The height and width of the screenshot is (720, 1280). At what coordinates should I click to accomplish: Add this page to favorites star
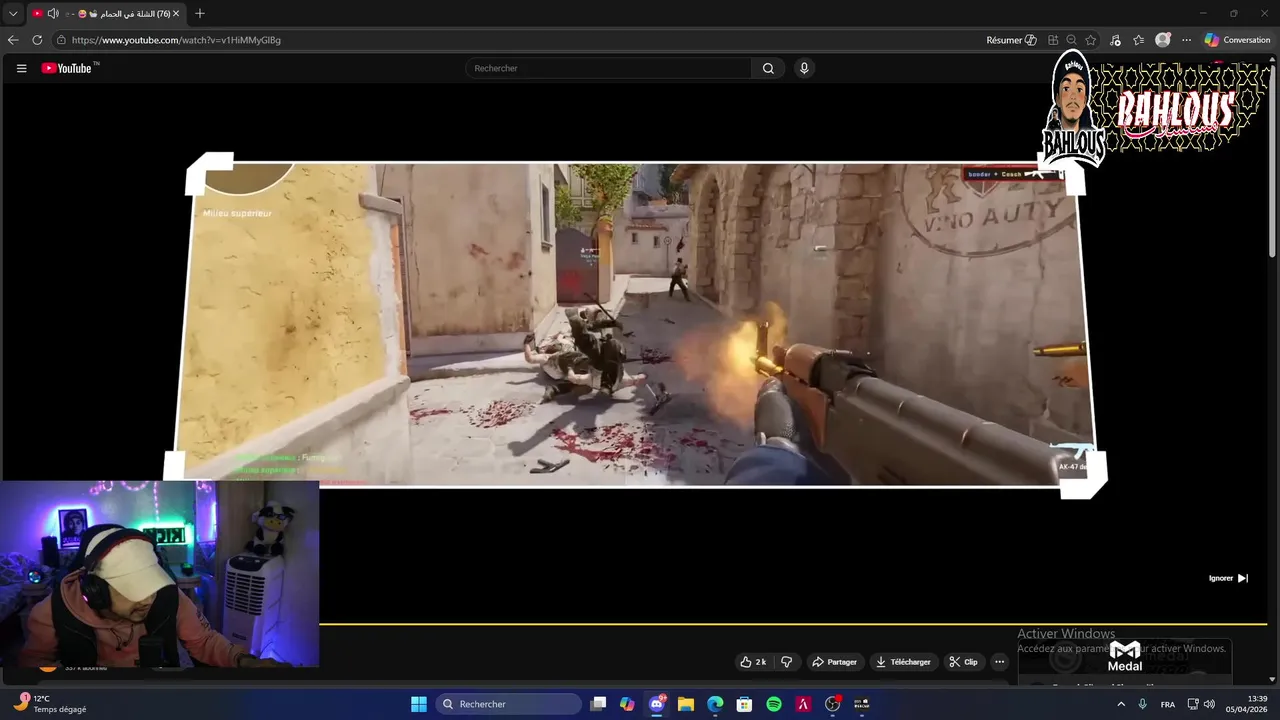(1091, 40)
